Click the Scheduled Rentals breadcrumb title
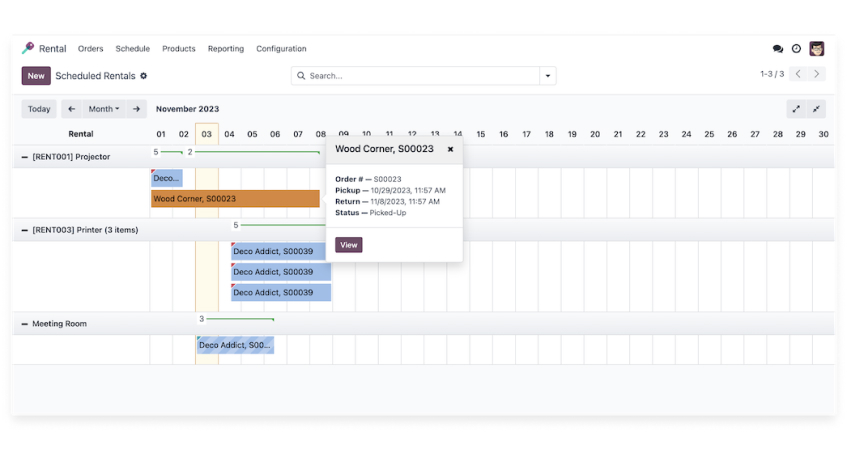Image resolution: width=847 pixels, height=460 pixels. point(95,76)
